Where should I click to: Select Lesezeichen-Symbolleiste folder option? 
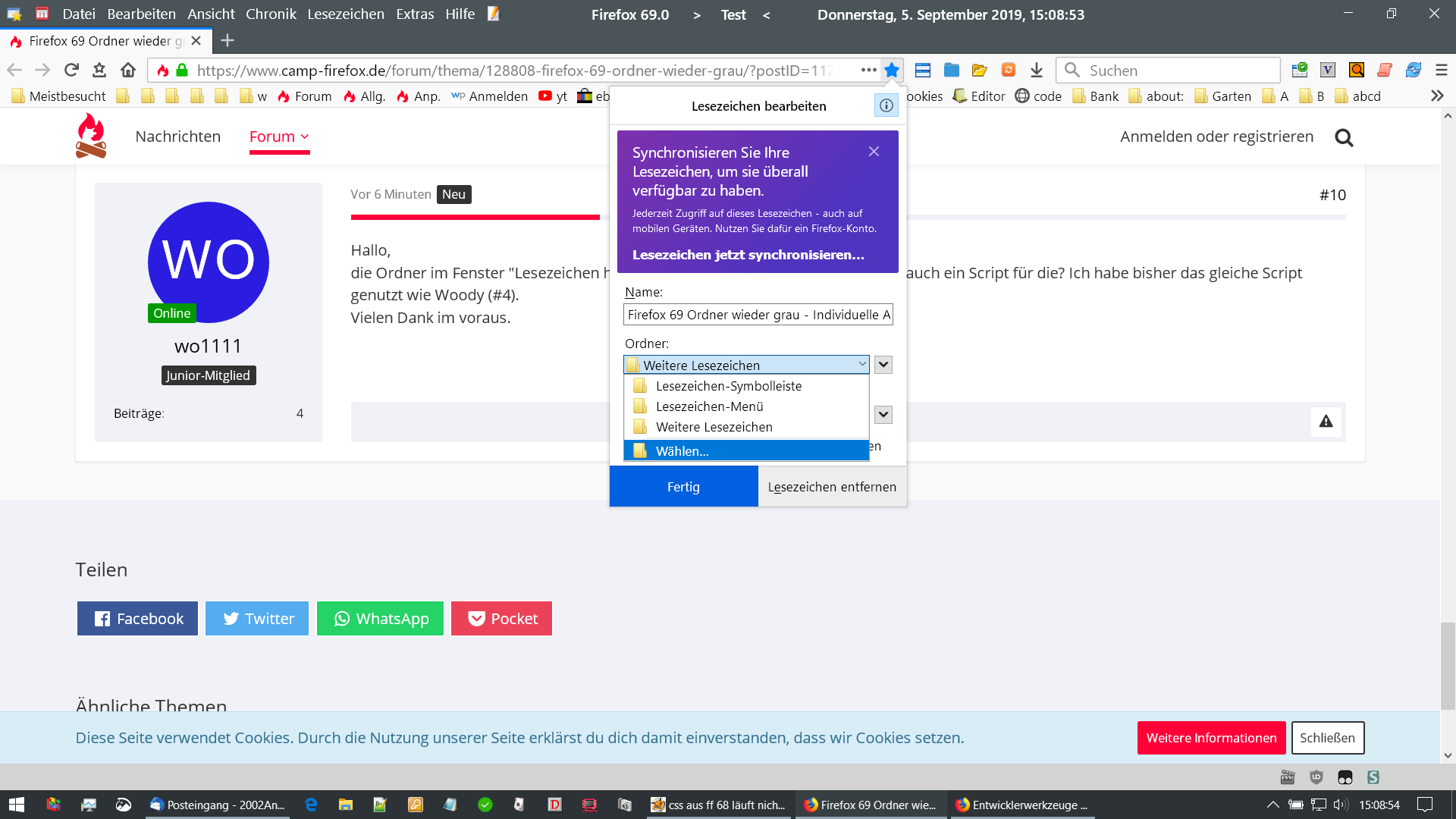(728, 386)
